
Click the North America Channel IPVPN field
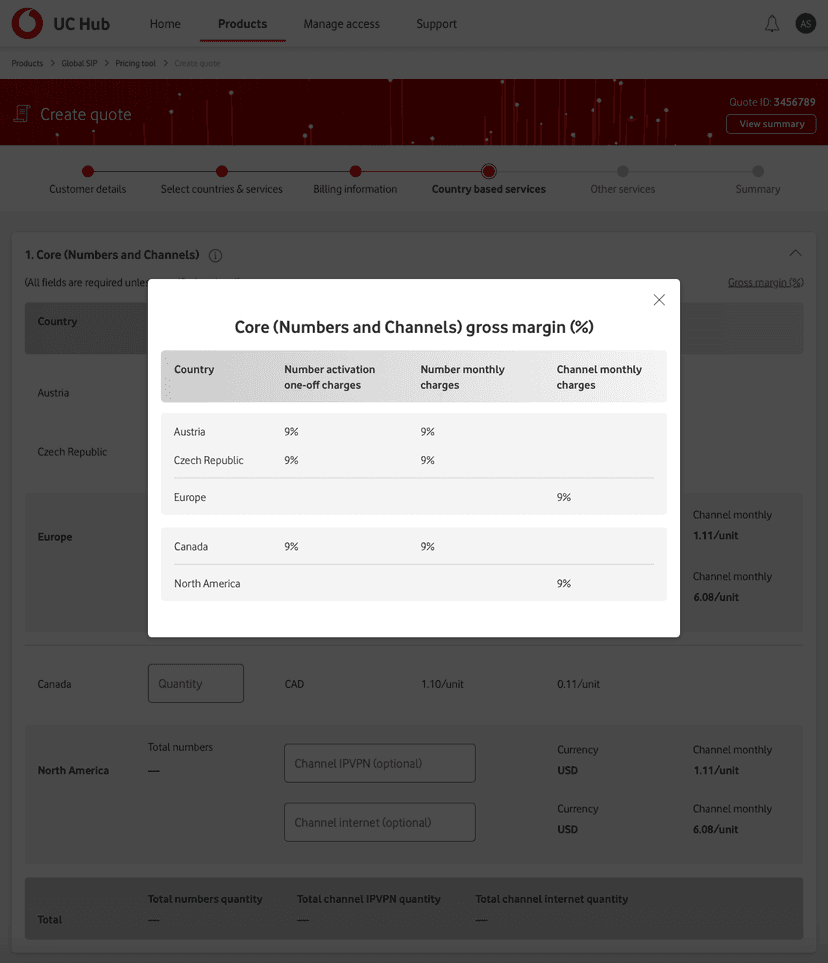[x=380, y=763]
